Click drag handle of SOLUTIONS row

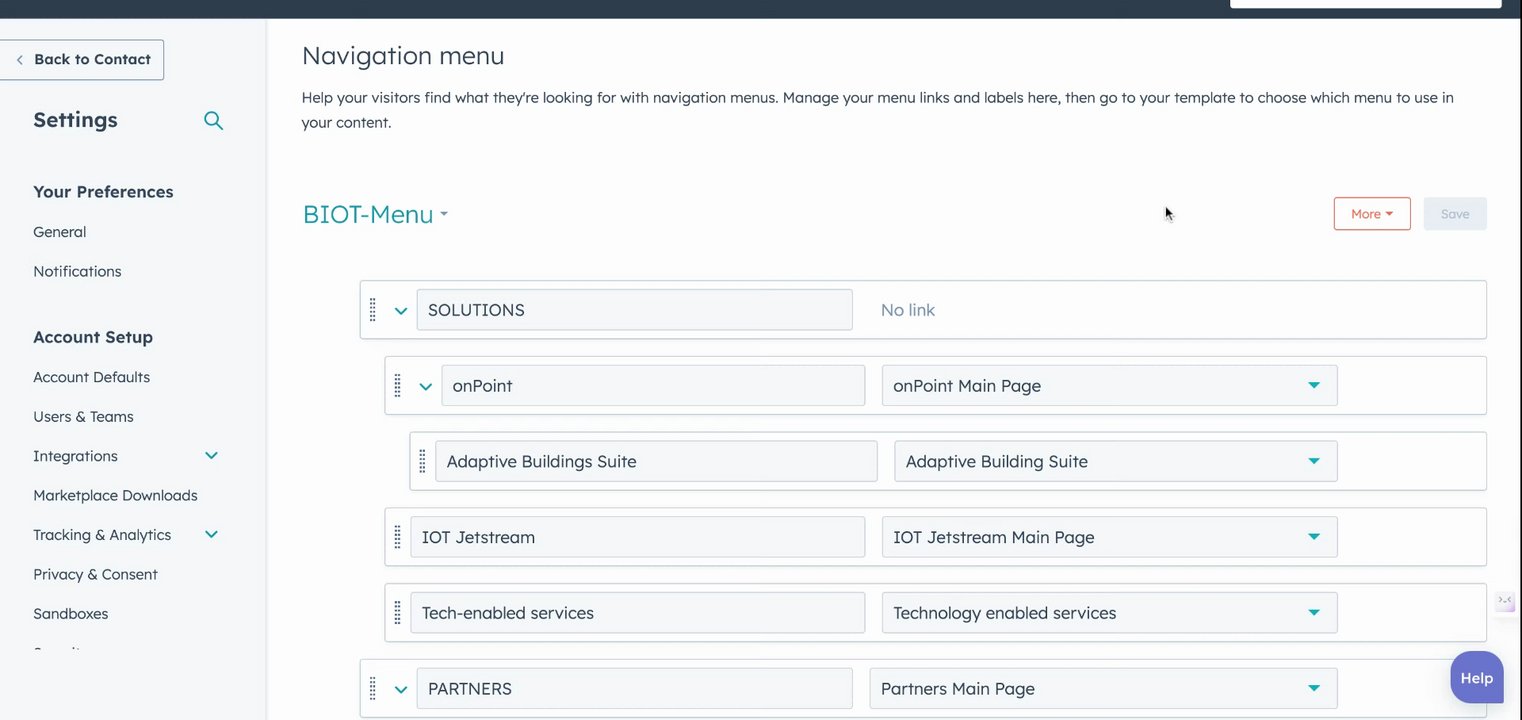(373, 310)
